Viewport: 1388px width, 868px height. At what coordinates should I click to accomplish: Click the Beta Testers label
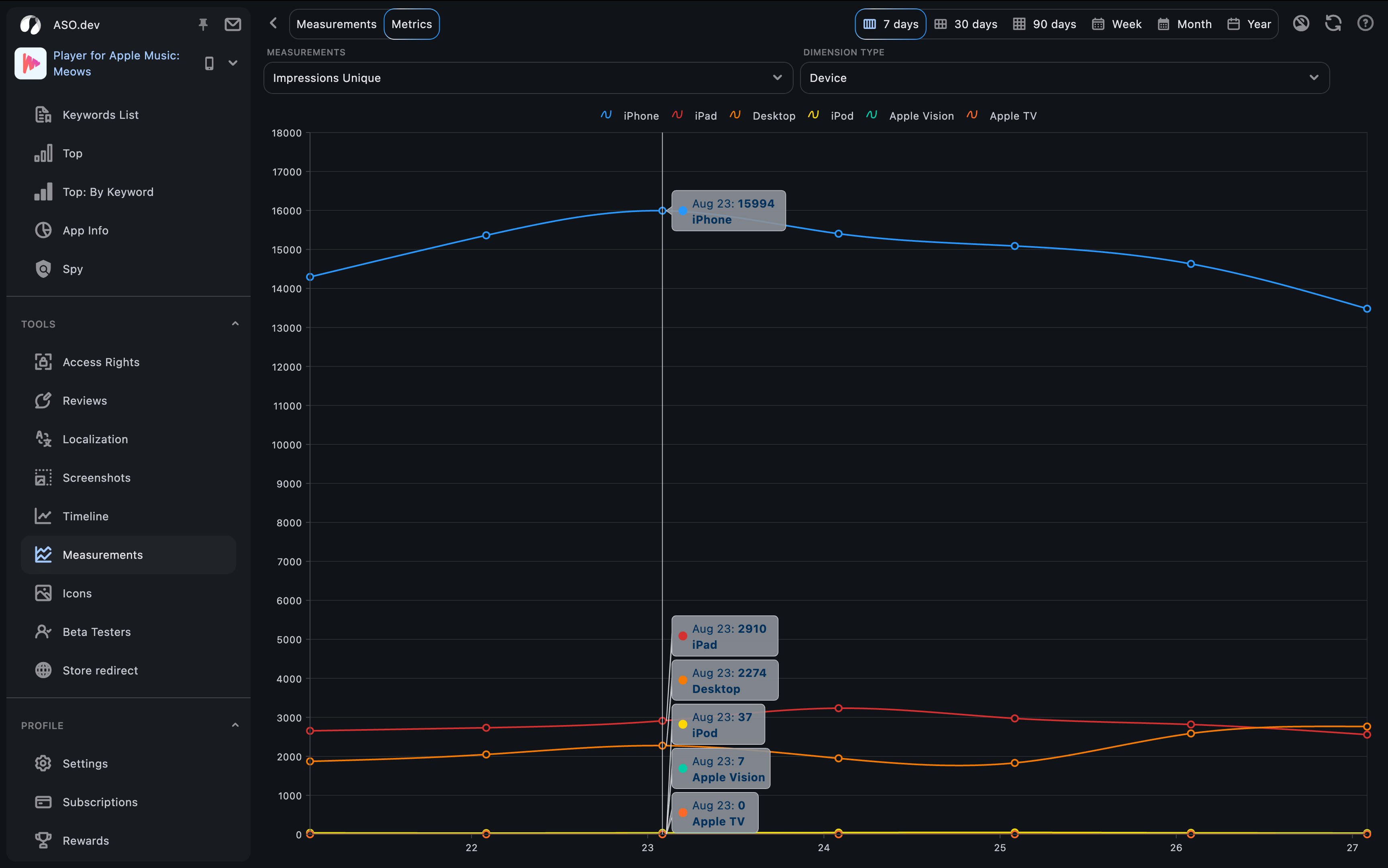pyautogui.click(x=96, y=632)
